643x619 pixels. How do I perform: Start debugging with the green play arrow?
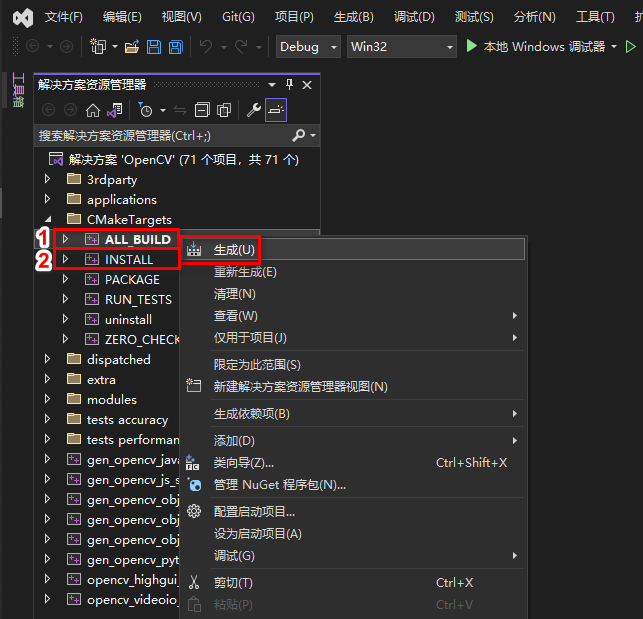[x=472, y=46]
